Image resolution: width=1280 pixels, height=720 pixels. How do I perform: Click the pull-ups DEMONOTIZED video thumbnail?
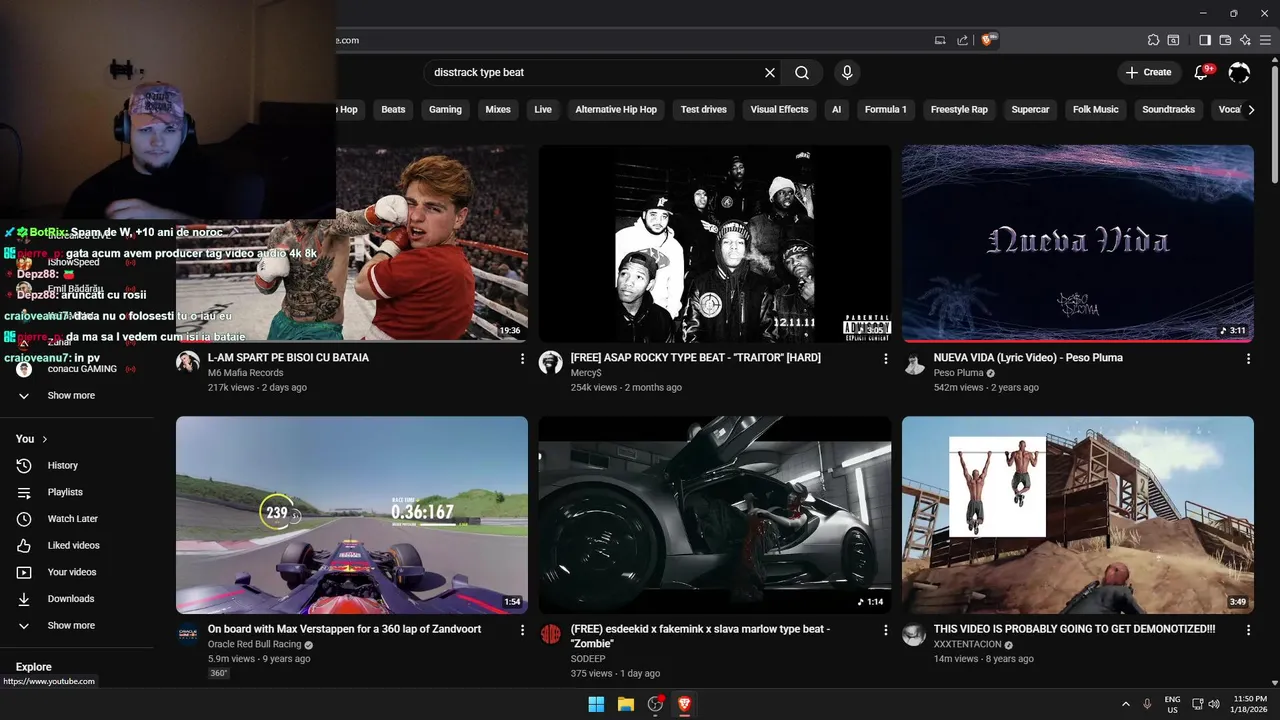1077,515
